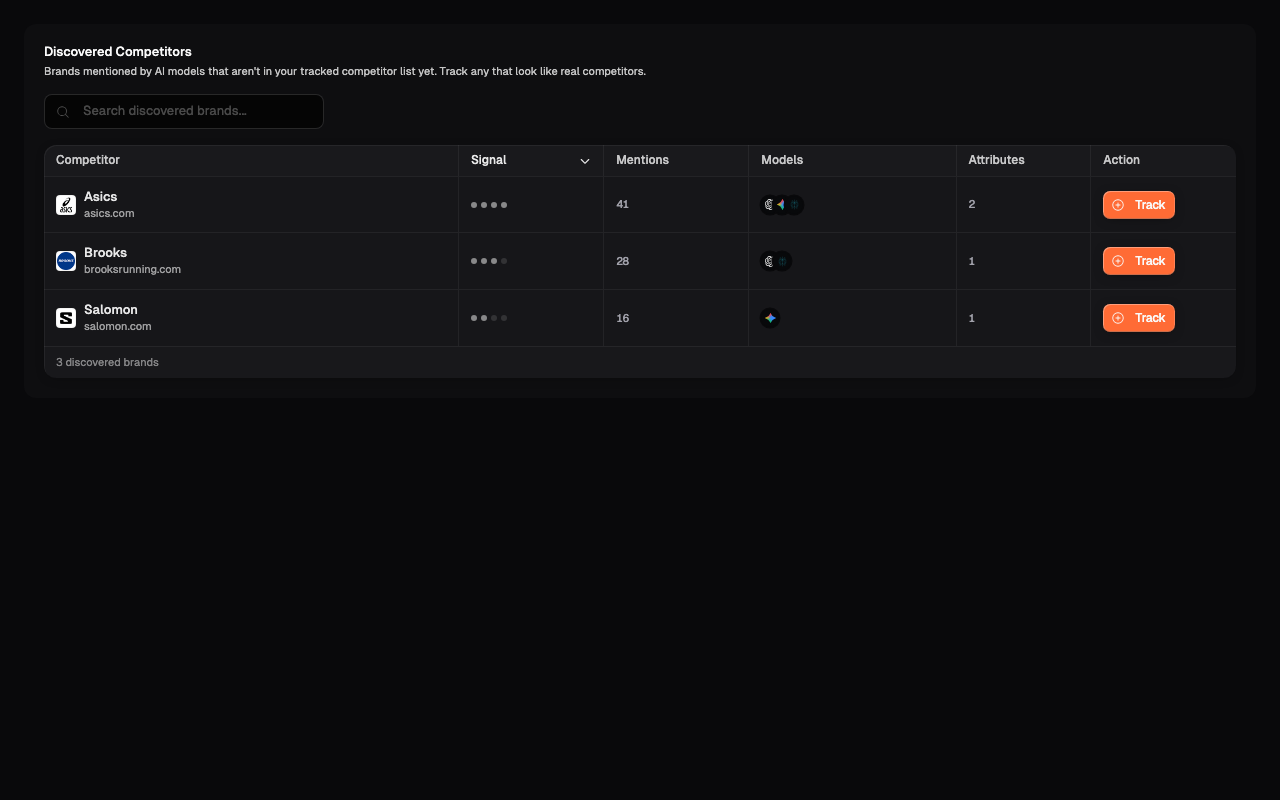1280x800 pixels.
Task: Click the 28 mentions value
Action: (x=623, y=261)
